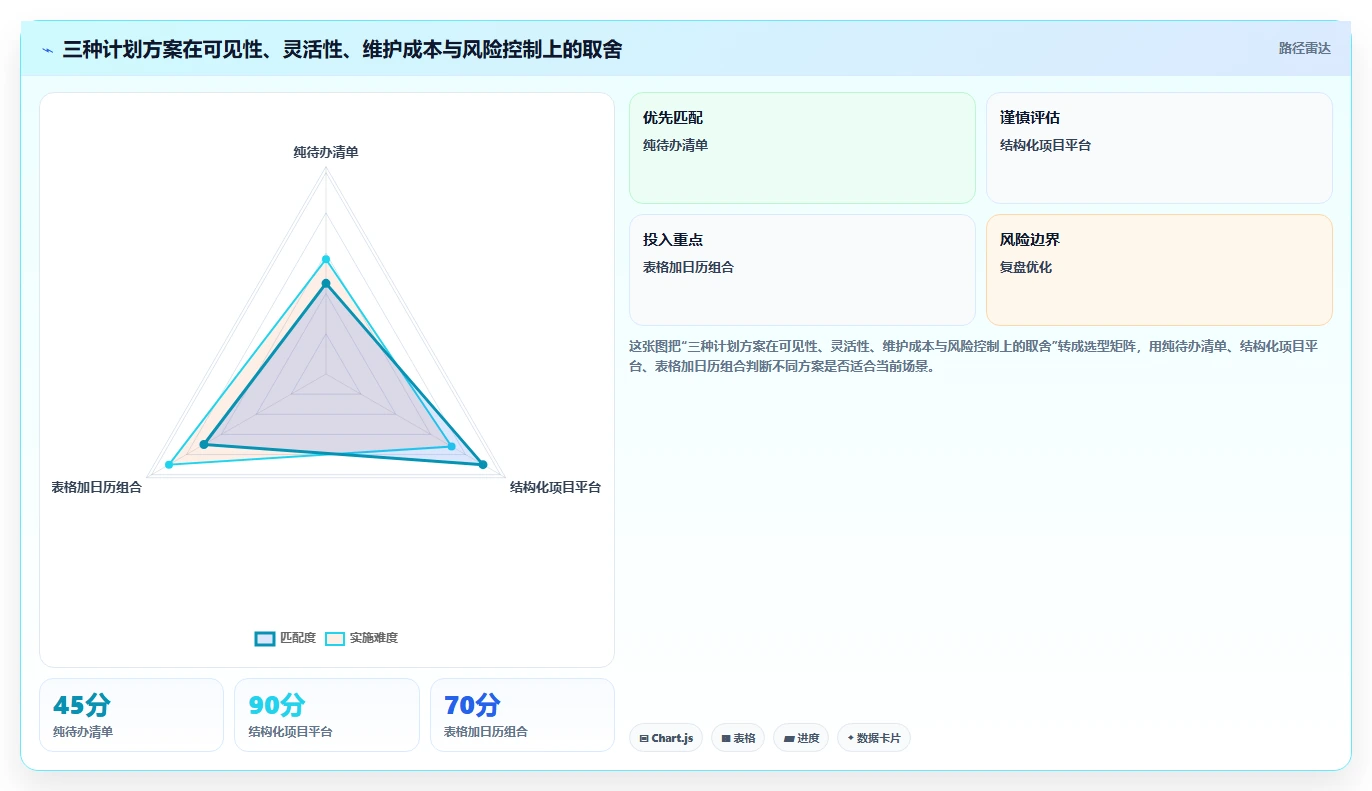
Task: Click the lightning icon beside the title
Action: pyautogui.click(x=48, y=49)
